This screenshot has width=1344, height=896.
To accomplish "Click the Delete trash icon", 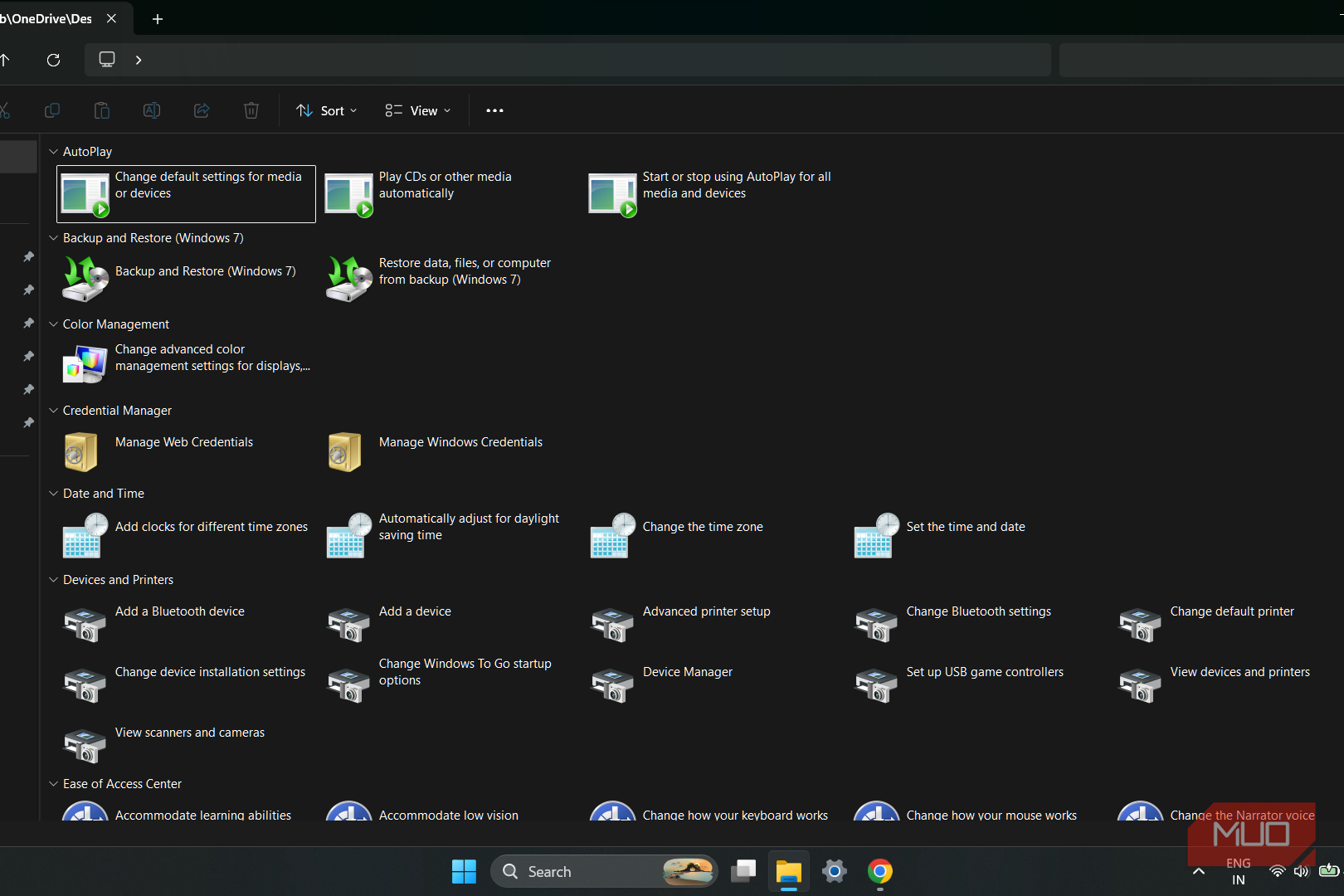I will pos(251,110).
